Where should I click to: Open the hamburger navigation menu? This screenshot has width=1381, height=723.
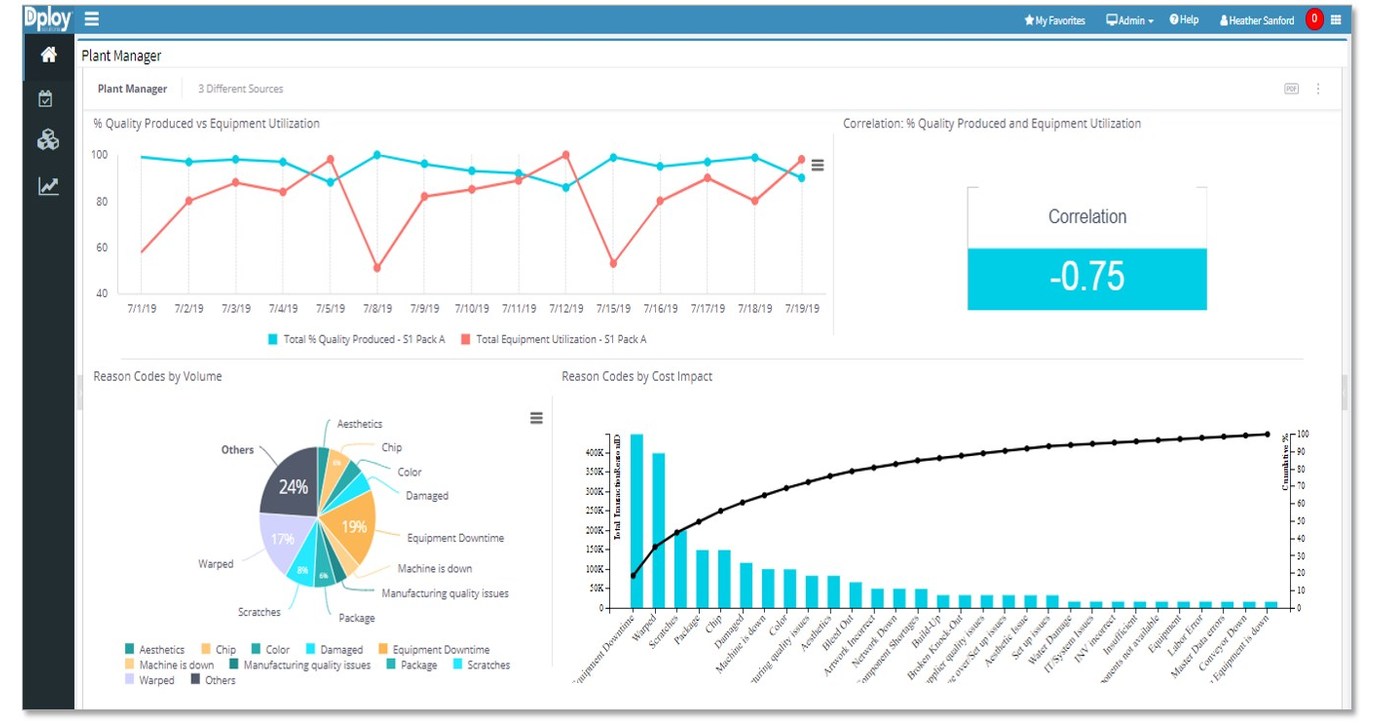(x=91, y=18)
